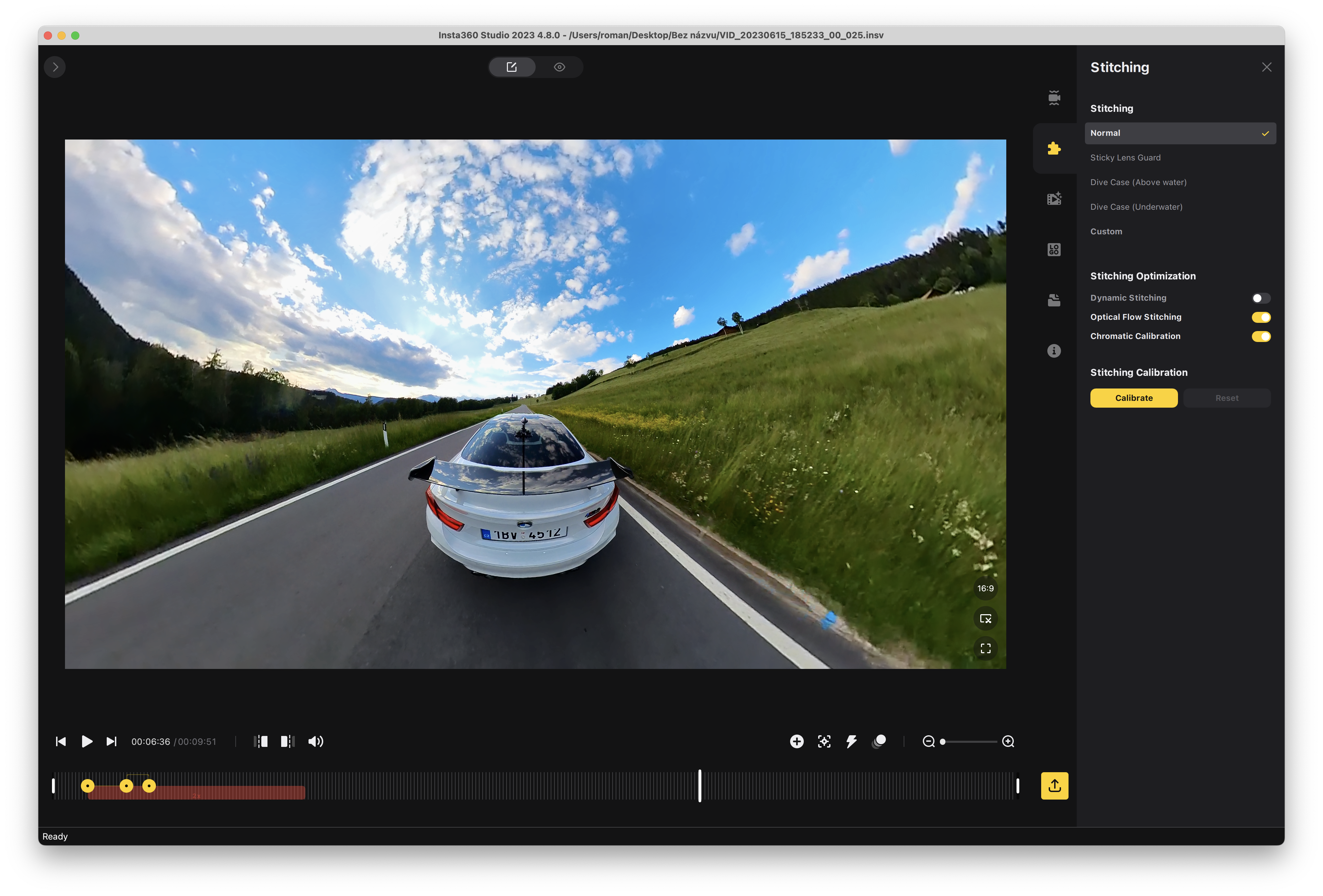Open the Stabilization panel icon
This screenshot has width=1323, height=896.
point(1054,98)
